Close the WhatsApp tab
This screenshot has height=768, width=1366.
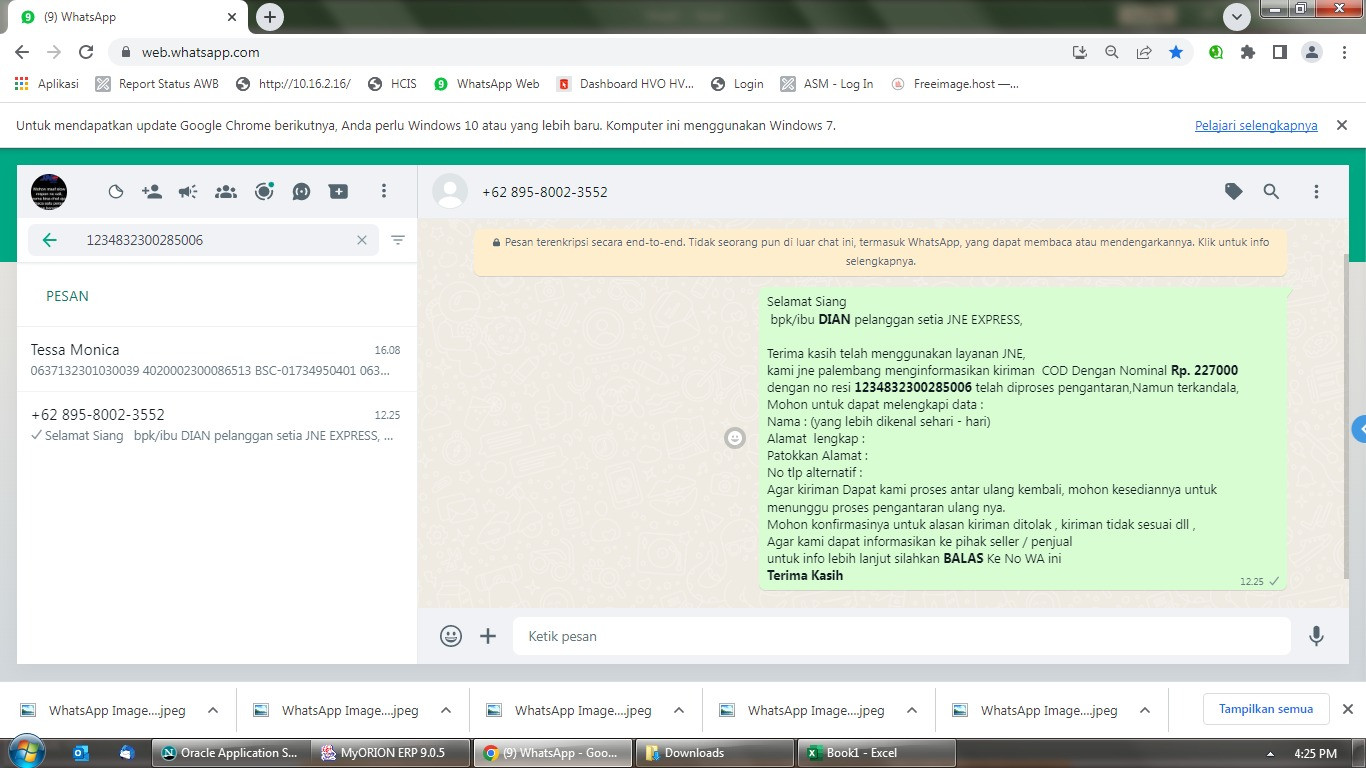(232, 17)
